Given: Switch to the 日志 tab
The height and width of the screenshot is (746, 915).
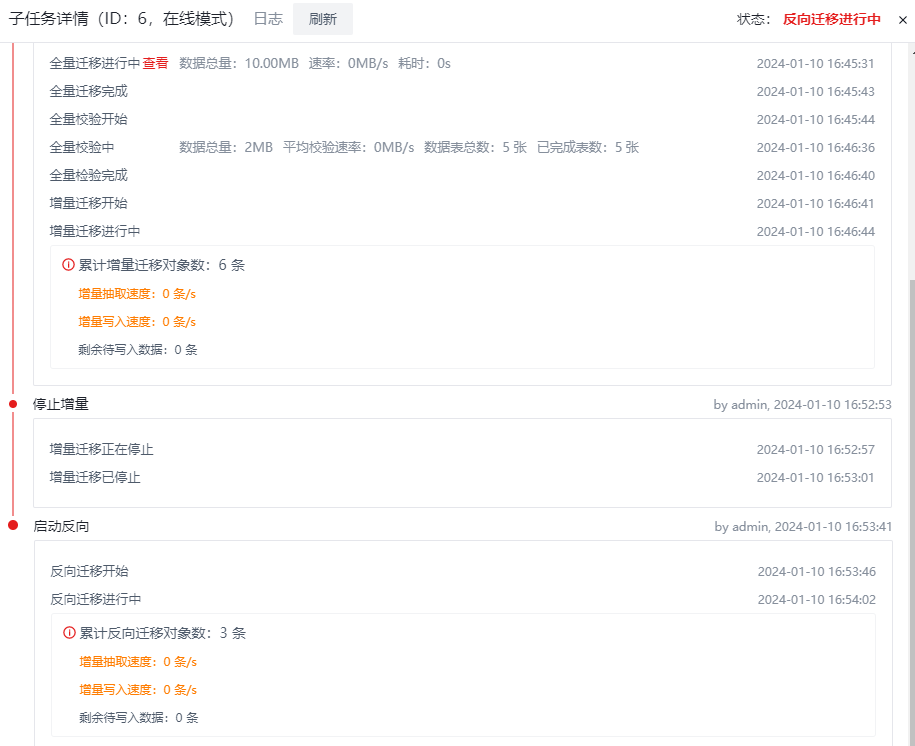Looking at the screenshot, I should pyautogui.click(x=267, y=18).
